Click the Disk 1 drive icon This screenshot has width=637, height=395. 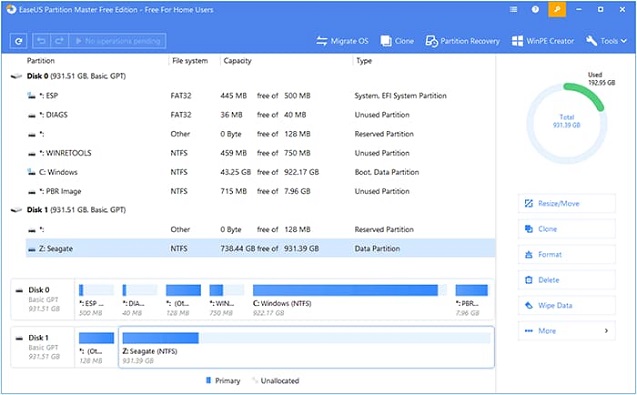pyautogui.click(x=16, y=210)
